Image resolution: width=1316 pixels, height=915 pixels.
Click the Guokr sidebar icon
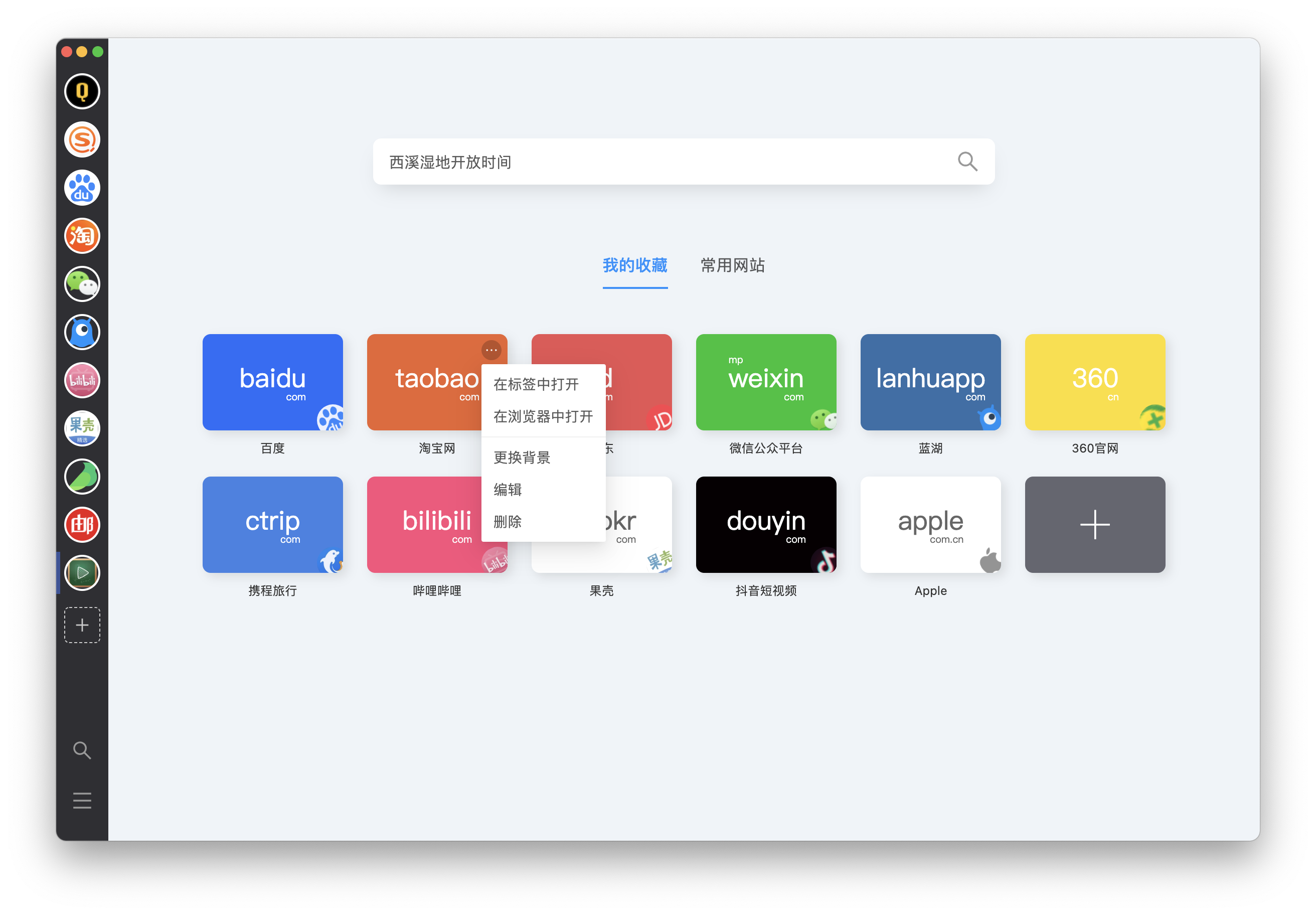tap(82, 428)
